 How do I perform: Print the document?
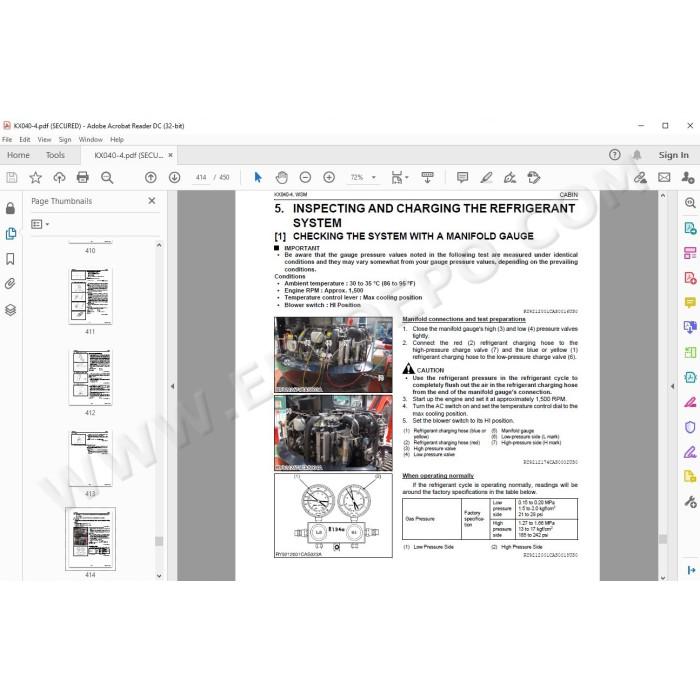coord(83,177)
